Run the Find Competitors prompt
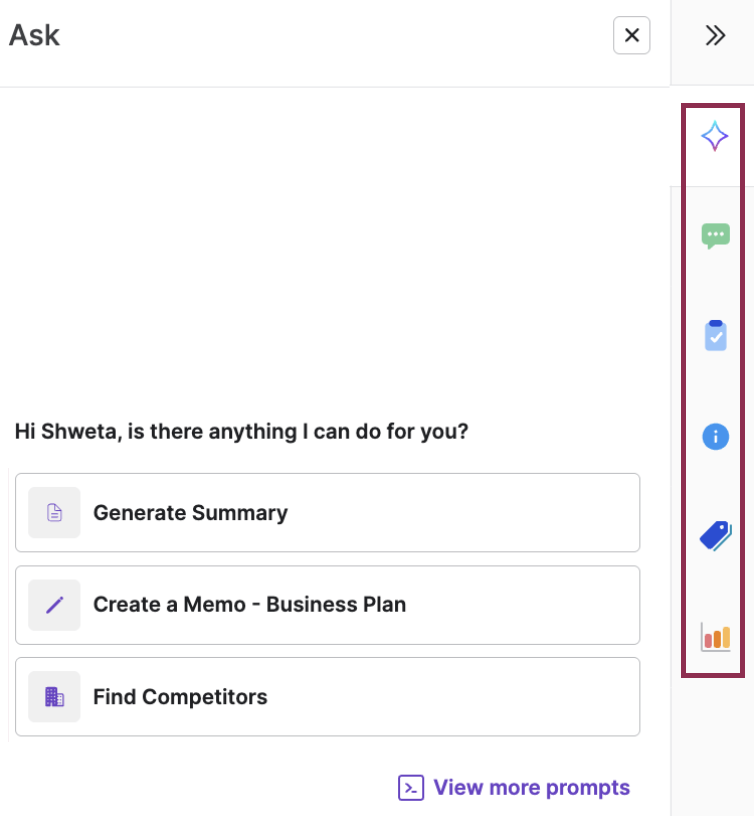The image size is (754, 816). point(180,697)
